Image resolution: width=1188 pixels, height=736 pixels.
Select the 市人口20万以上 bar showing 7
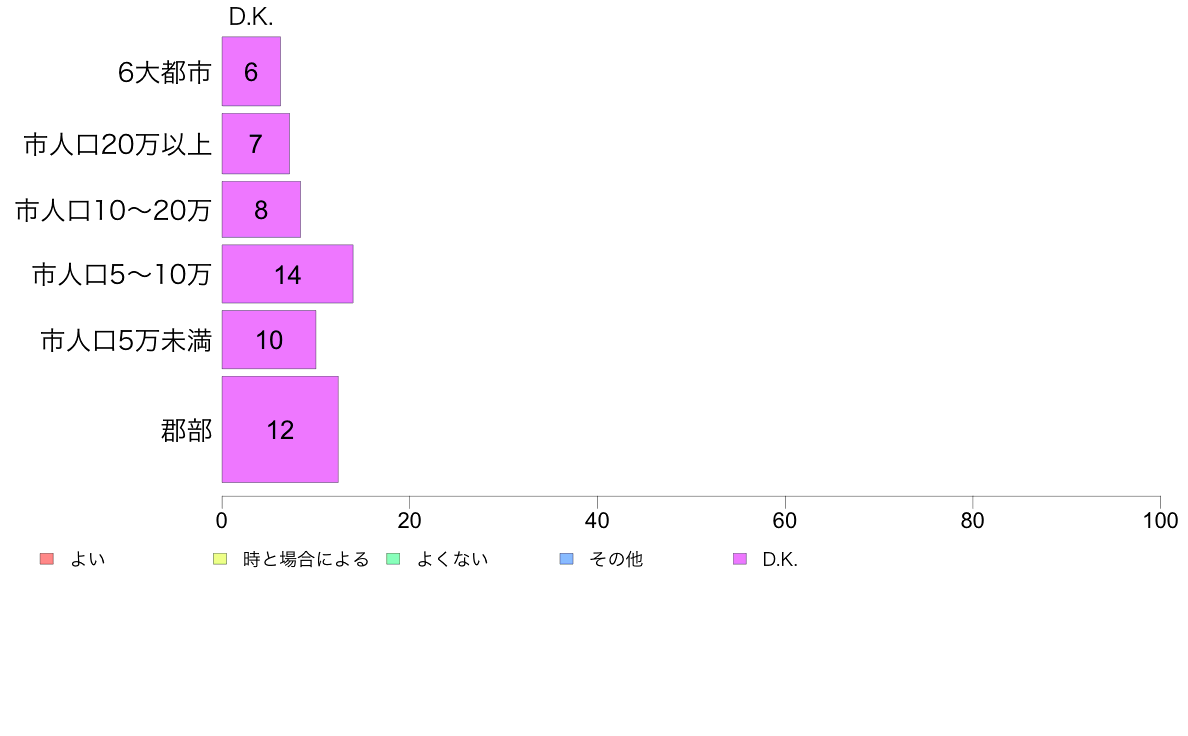[255, 143]
